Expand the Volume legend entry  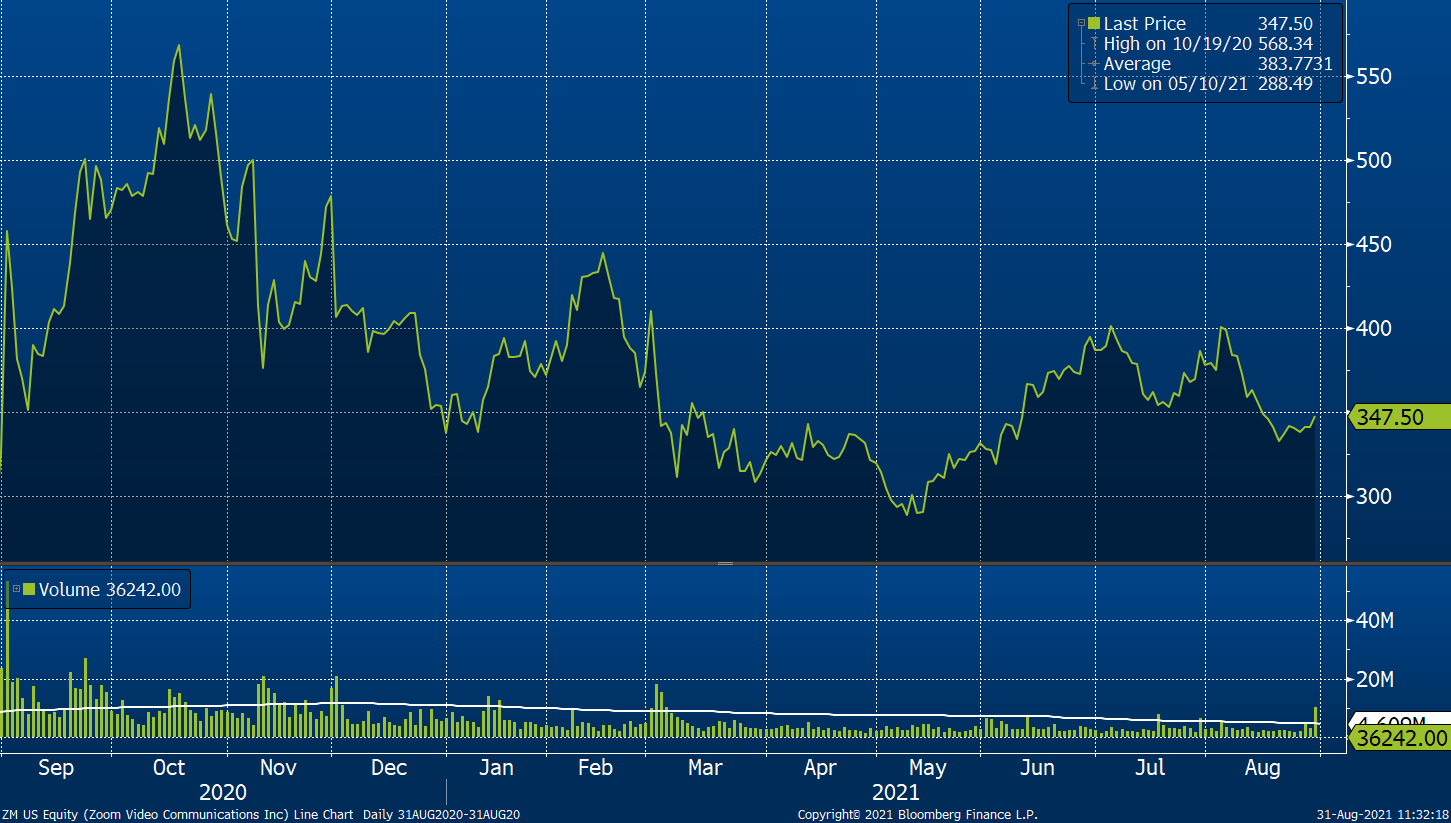[16, 590]
